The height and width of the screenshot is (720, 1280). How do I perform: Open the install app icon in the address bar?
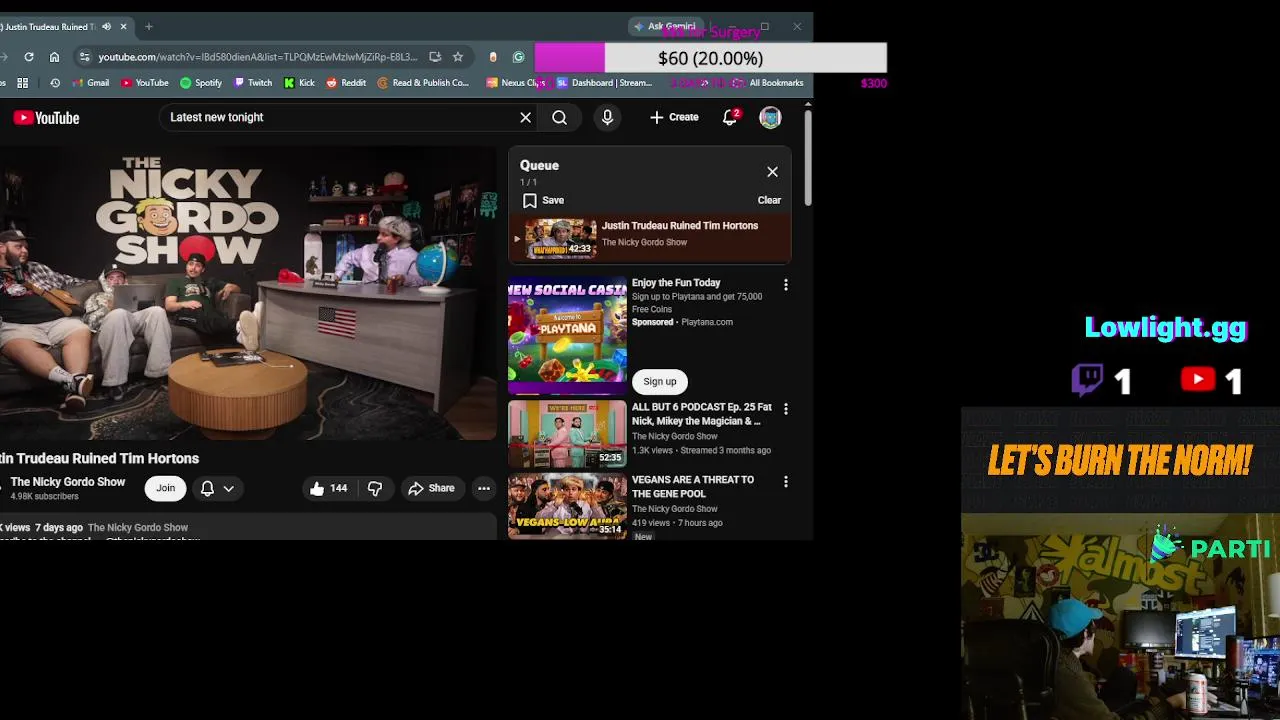pyautogui.click(x=435, y=57)
